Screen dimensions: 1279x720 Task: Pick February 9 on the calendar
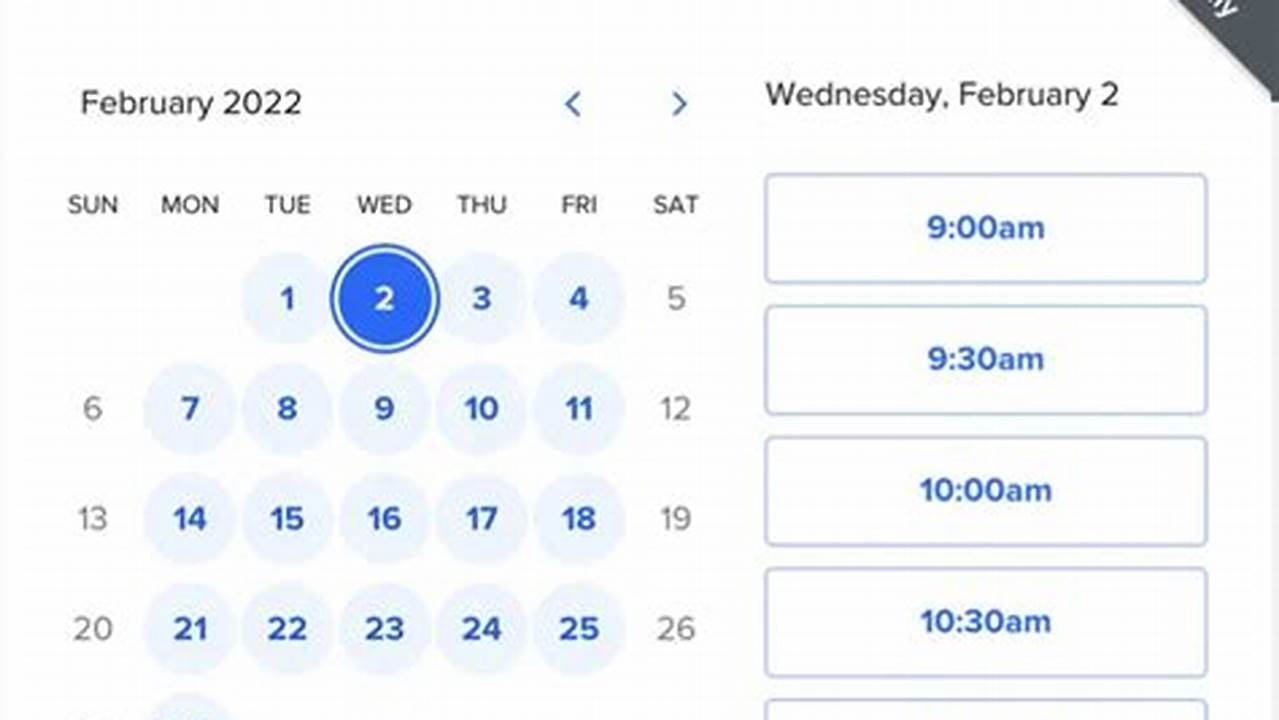click(384, 408)
